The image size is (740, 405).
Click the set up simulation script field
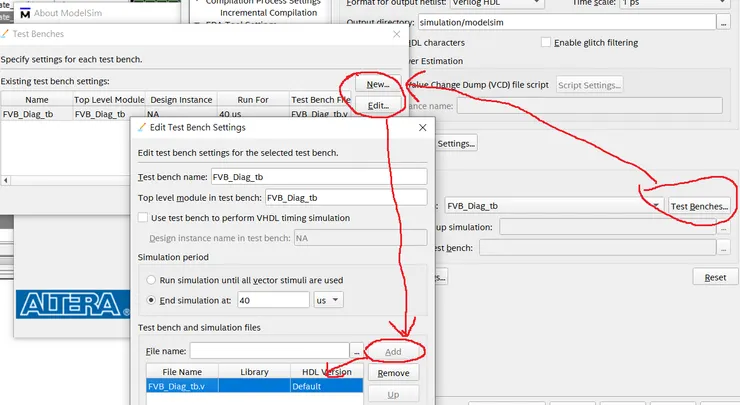[607, 227]
